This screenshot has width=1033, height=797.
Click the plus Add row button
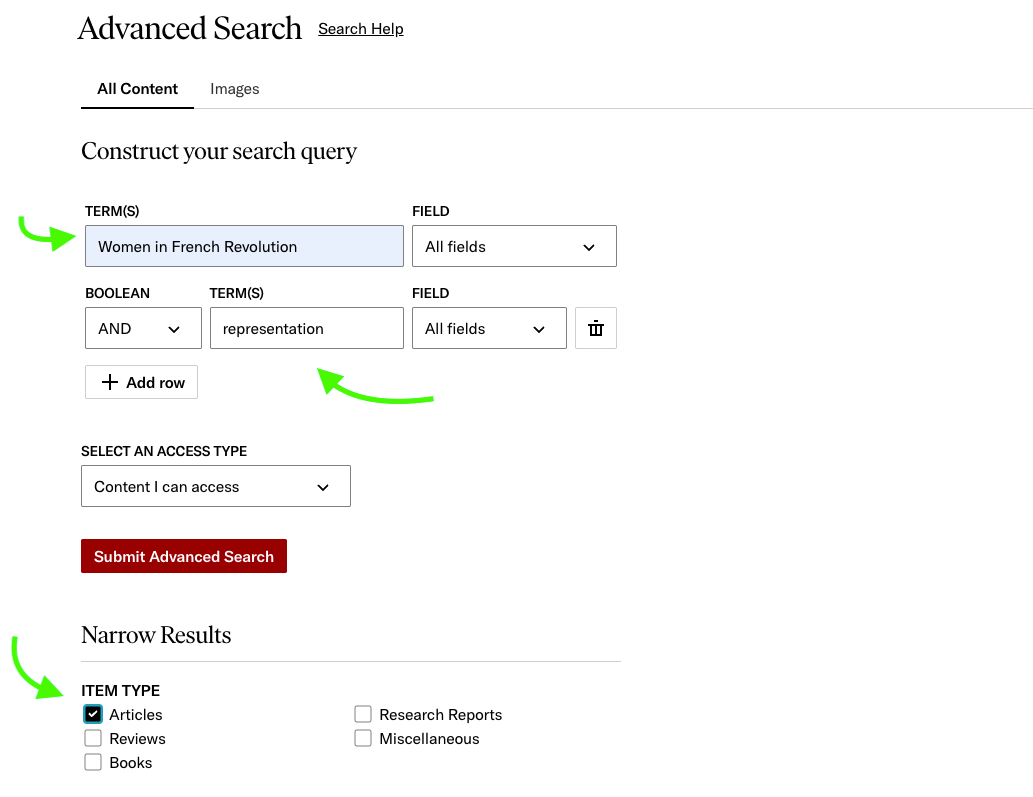141,382
